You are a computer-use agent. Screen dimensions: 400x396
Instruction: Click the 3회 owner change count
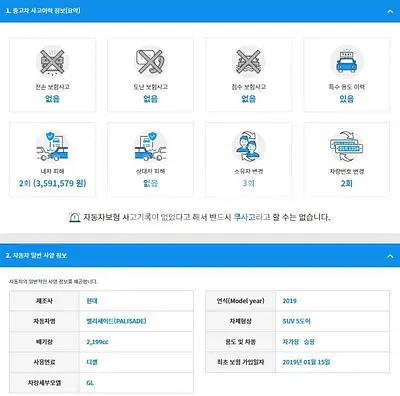248,183
